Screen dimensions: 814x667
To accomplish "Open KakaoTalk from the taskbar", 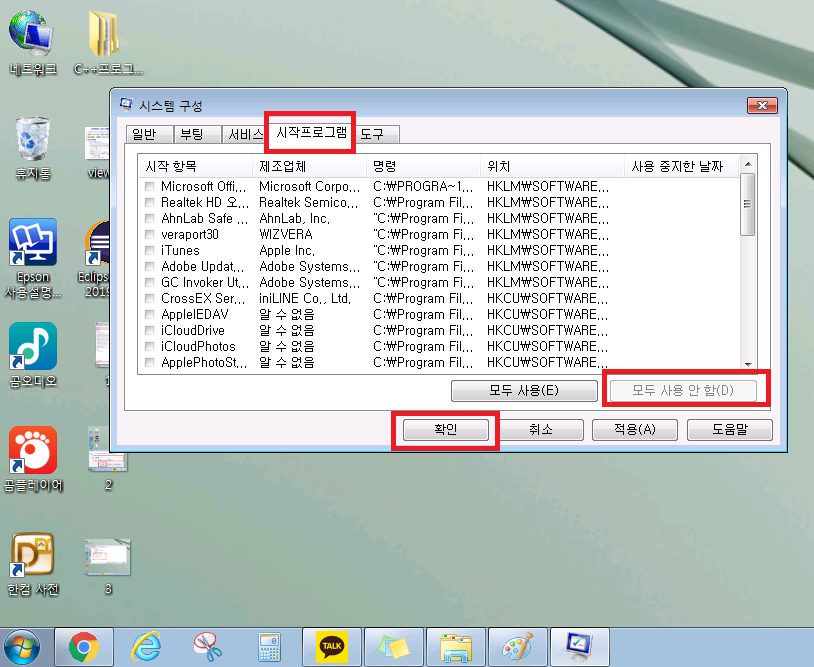I will coord(332,647).
